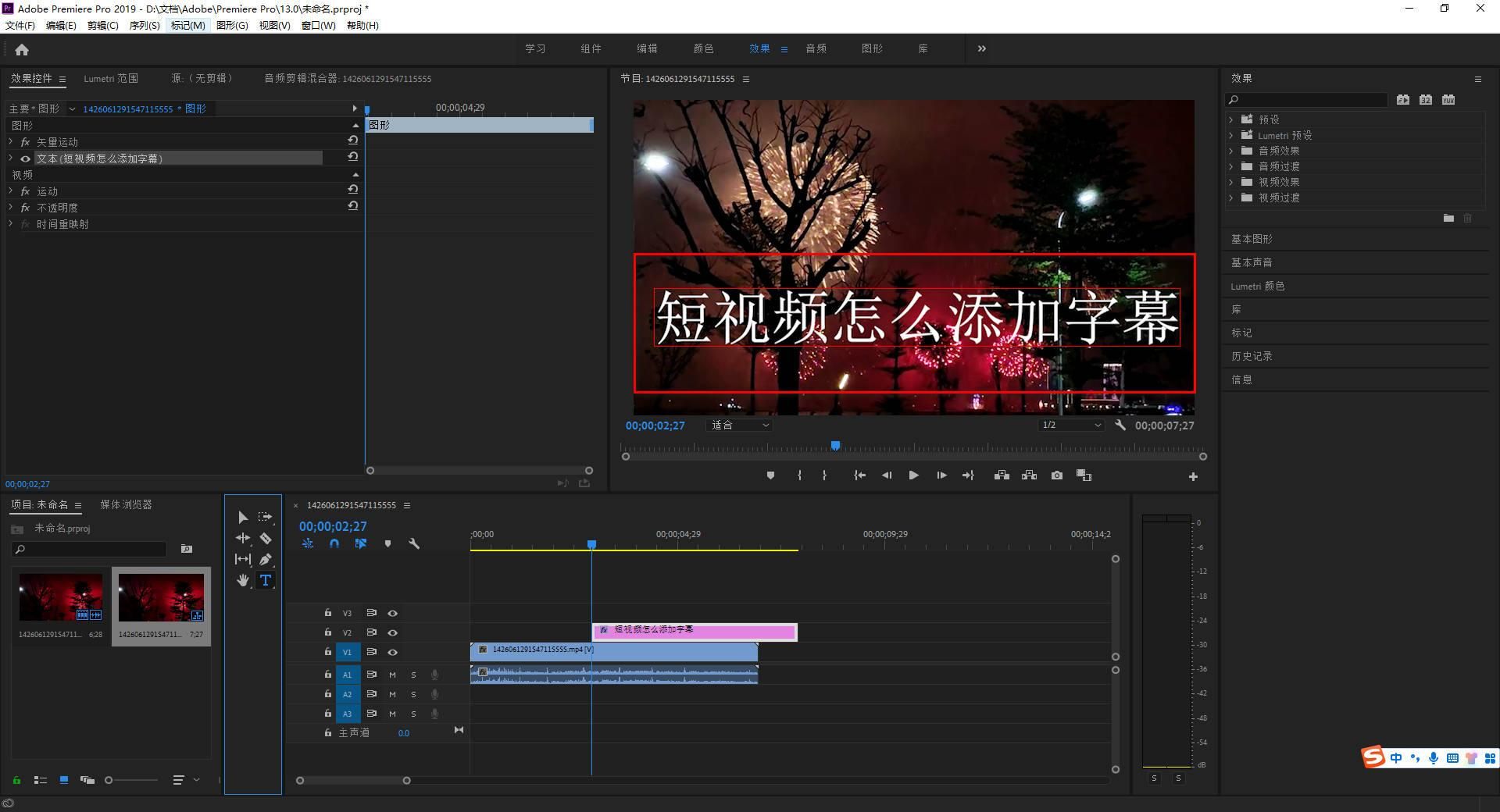Click Go to Out point icon
Viewport: 1500px width, 812px height.
click(x=968, y=475)
